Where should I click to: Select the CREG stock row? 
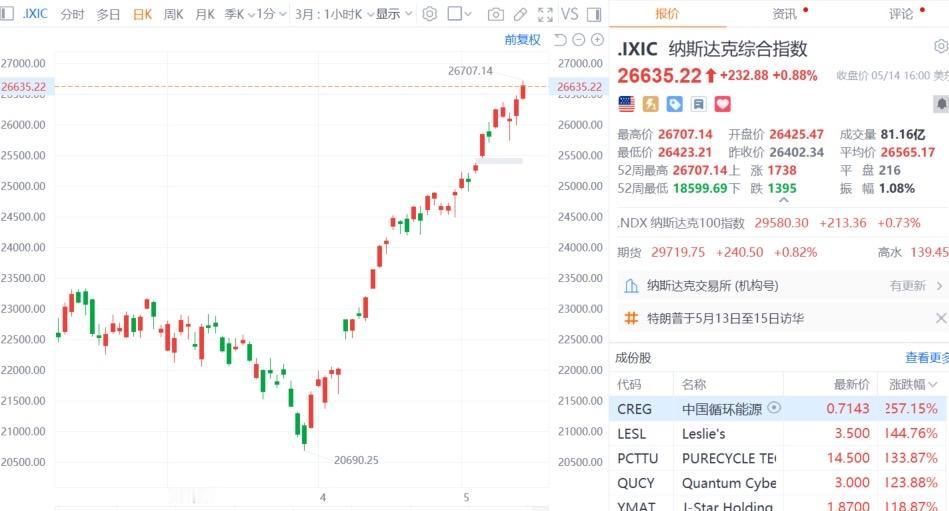[778, 409]
